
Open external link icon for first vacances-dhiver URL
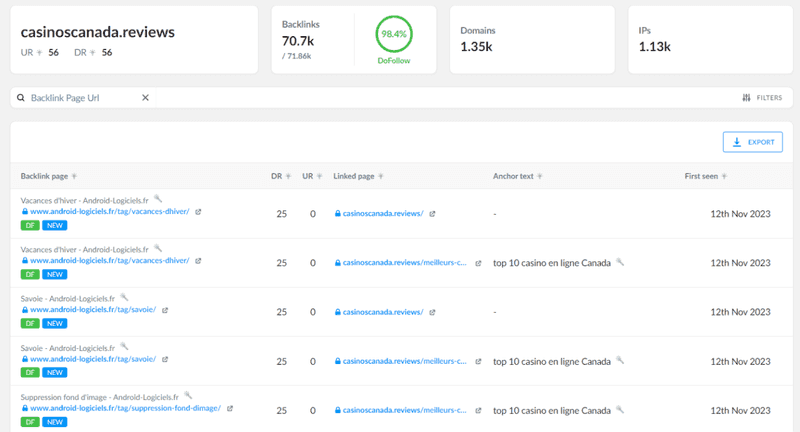[x=198, y=212]
